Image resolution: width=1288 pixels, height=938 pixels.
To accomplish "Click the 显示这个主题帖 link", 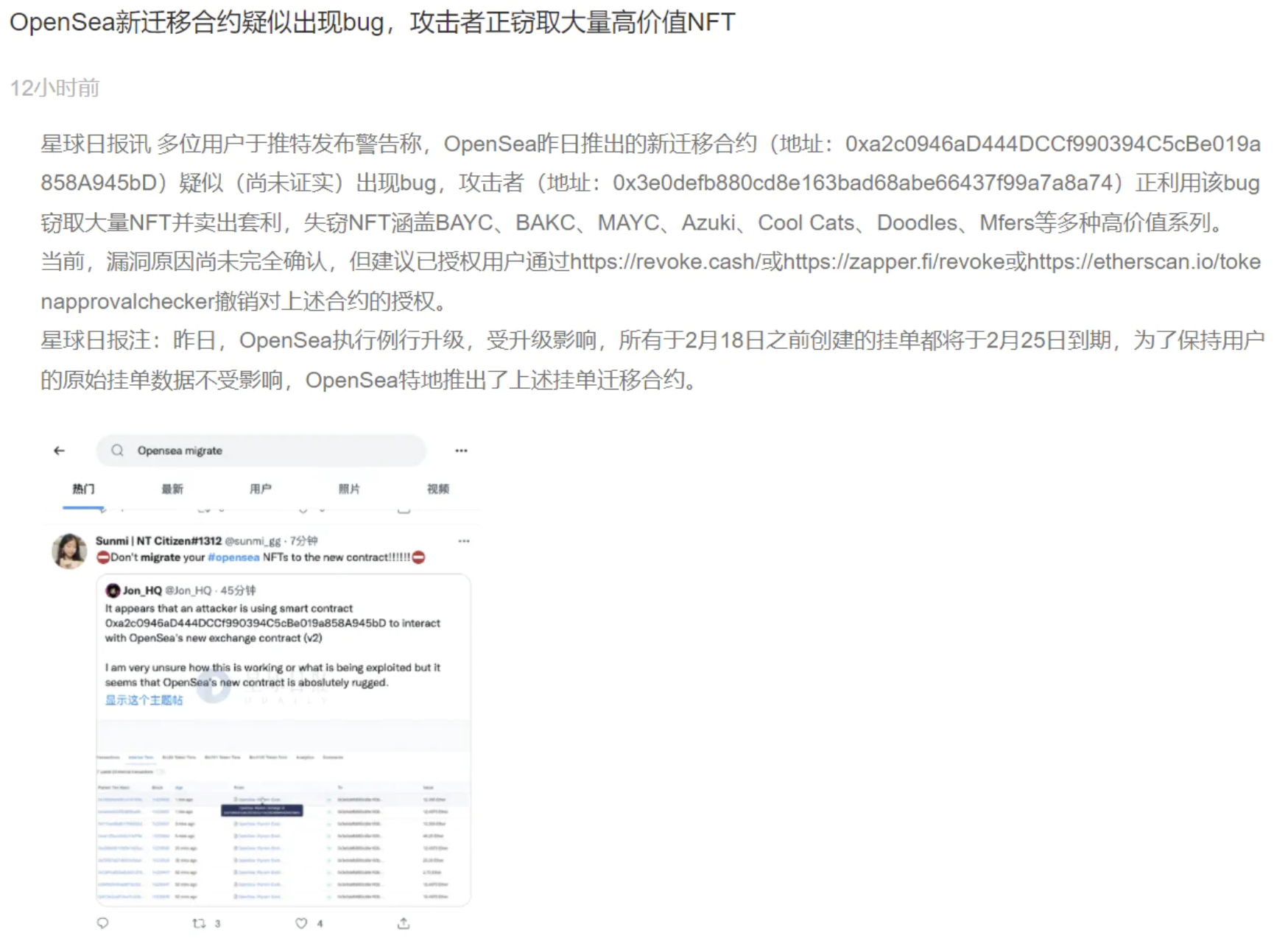I will click(x=144, y=700).
